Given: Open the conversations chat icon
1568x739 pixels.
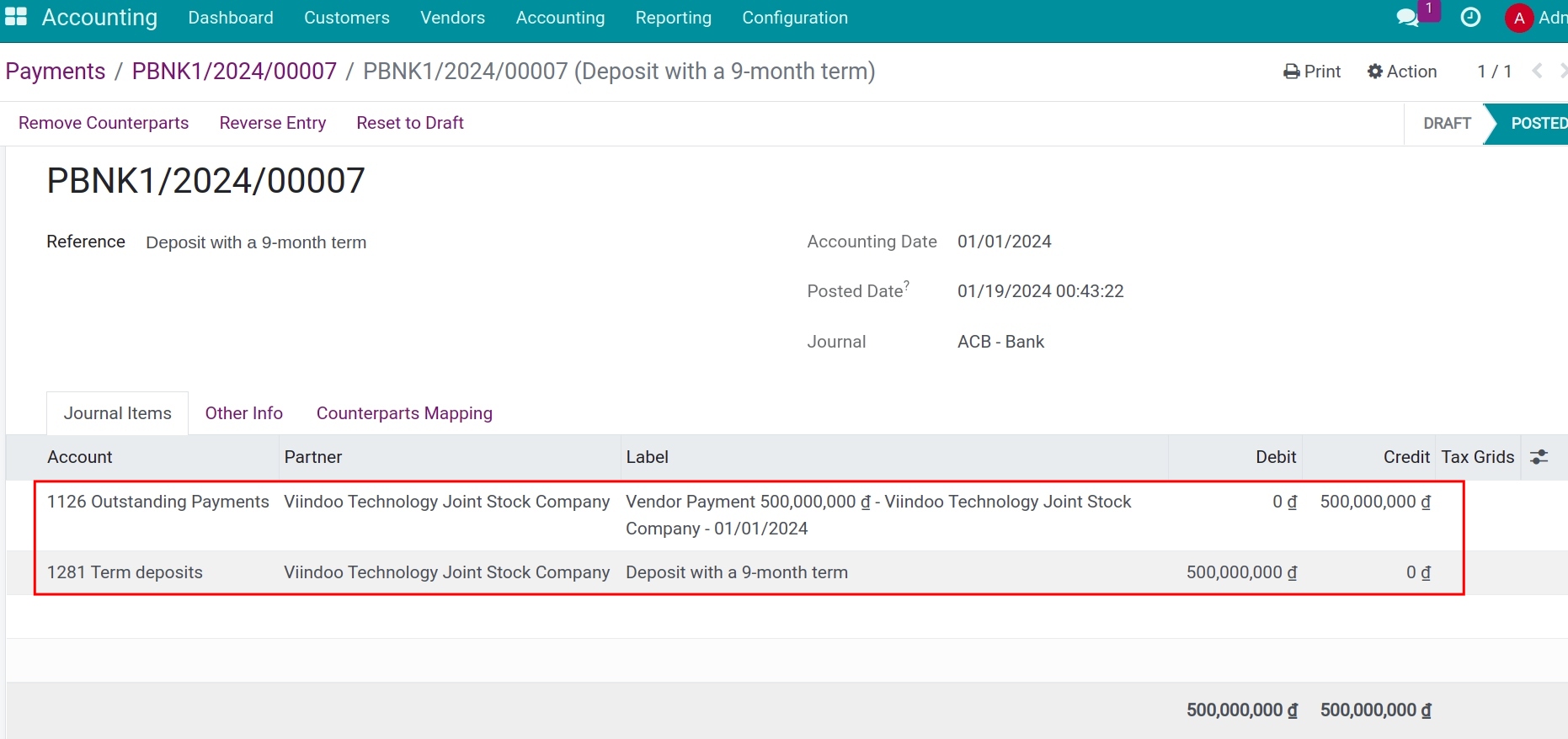Looking at the screenshot, I should [1407, 18].
